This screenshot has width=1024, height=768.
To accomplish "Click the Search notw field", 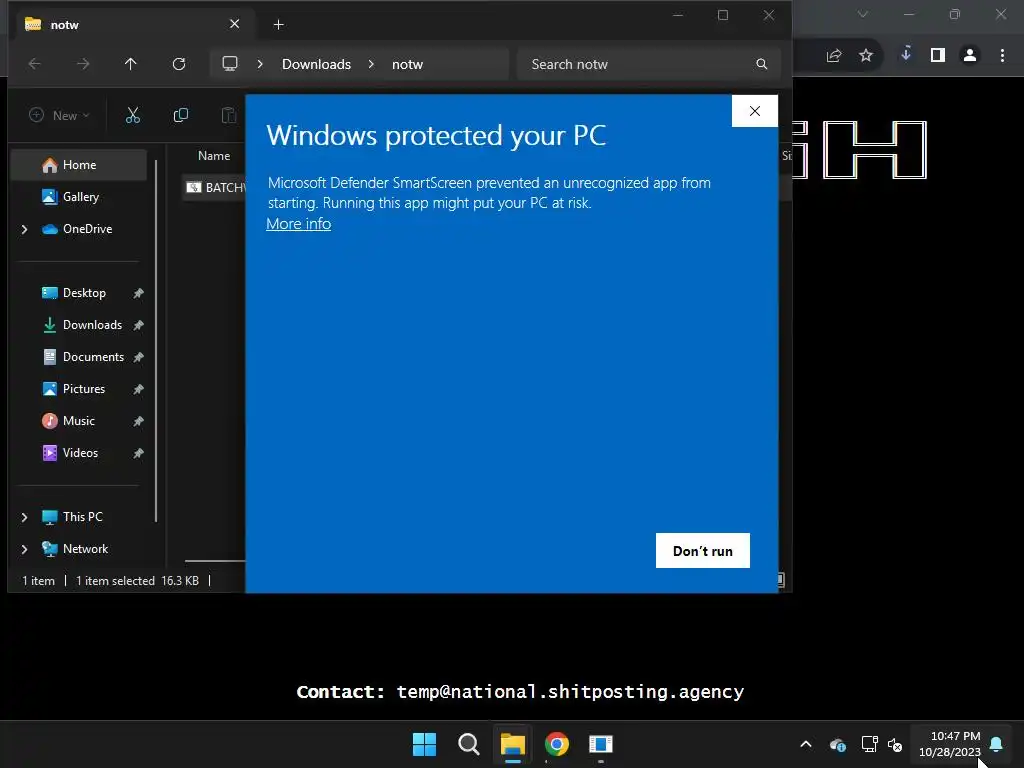I will (648, 64).
